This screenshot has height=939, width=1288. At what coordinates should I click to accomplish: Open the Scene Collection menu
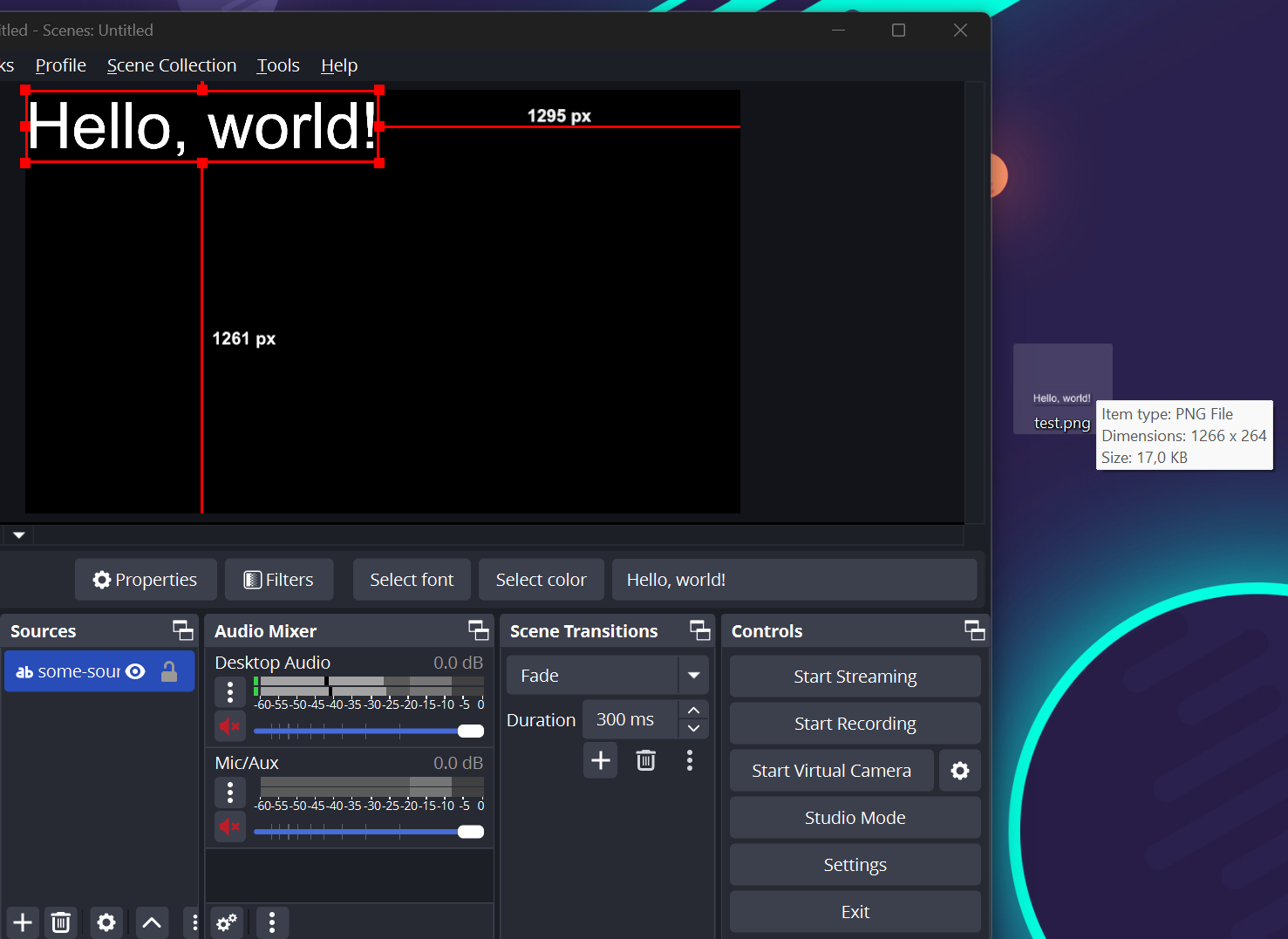(172, 65)
